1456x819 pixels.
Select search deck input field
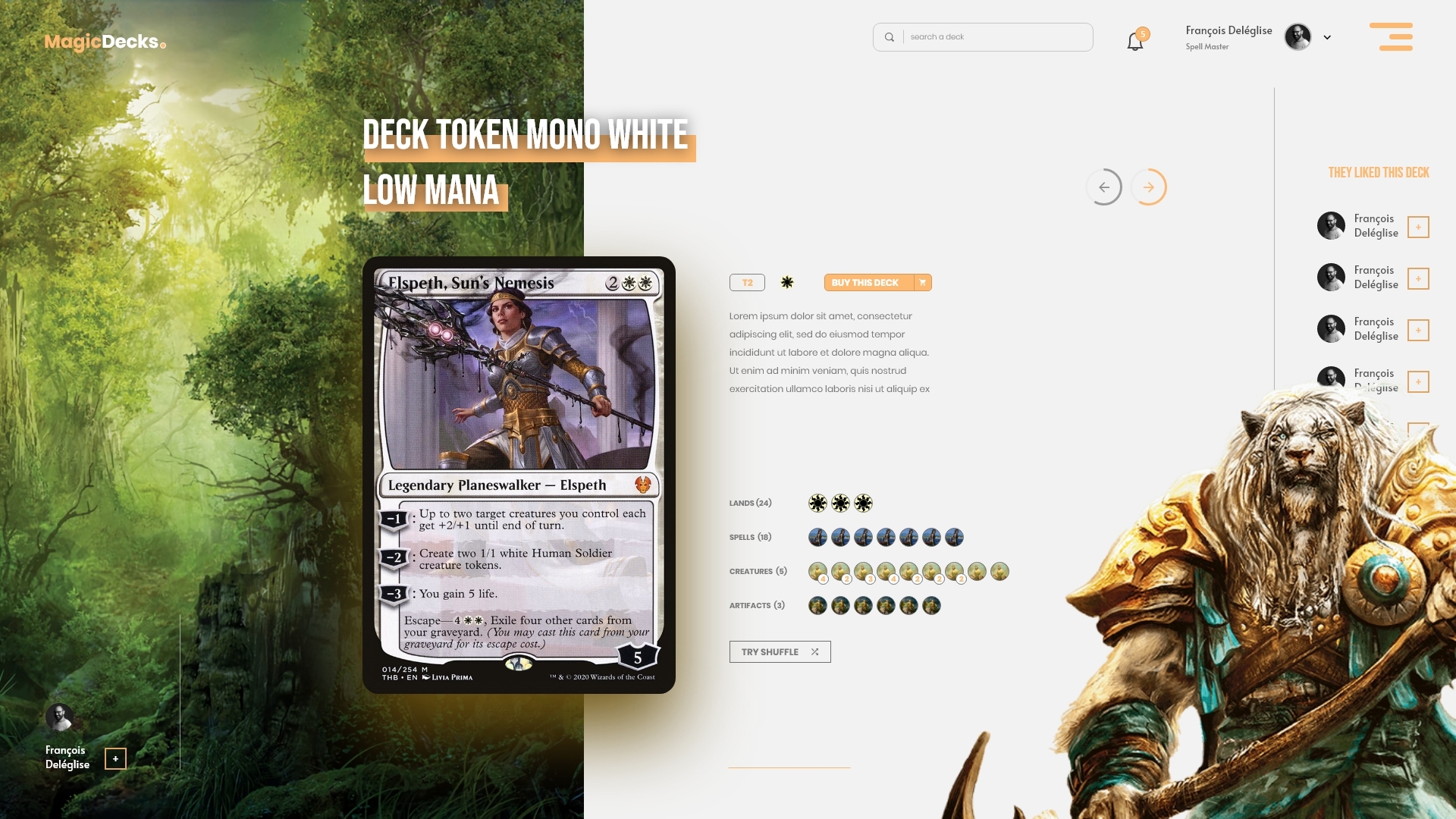[983, 36]
